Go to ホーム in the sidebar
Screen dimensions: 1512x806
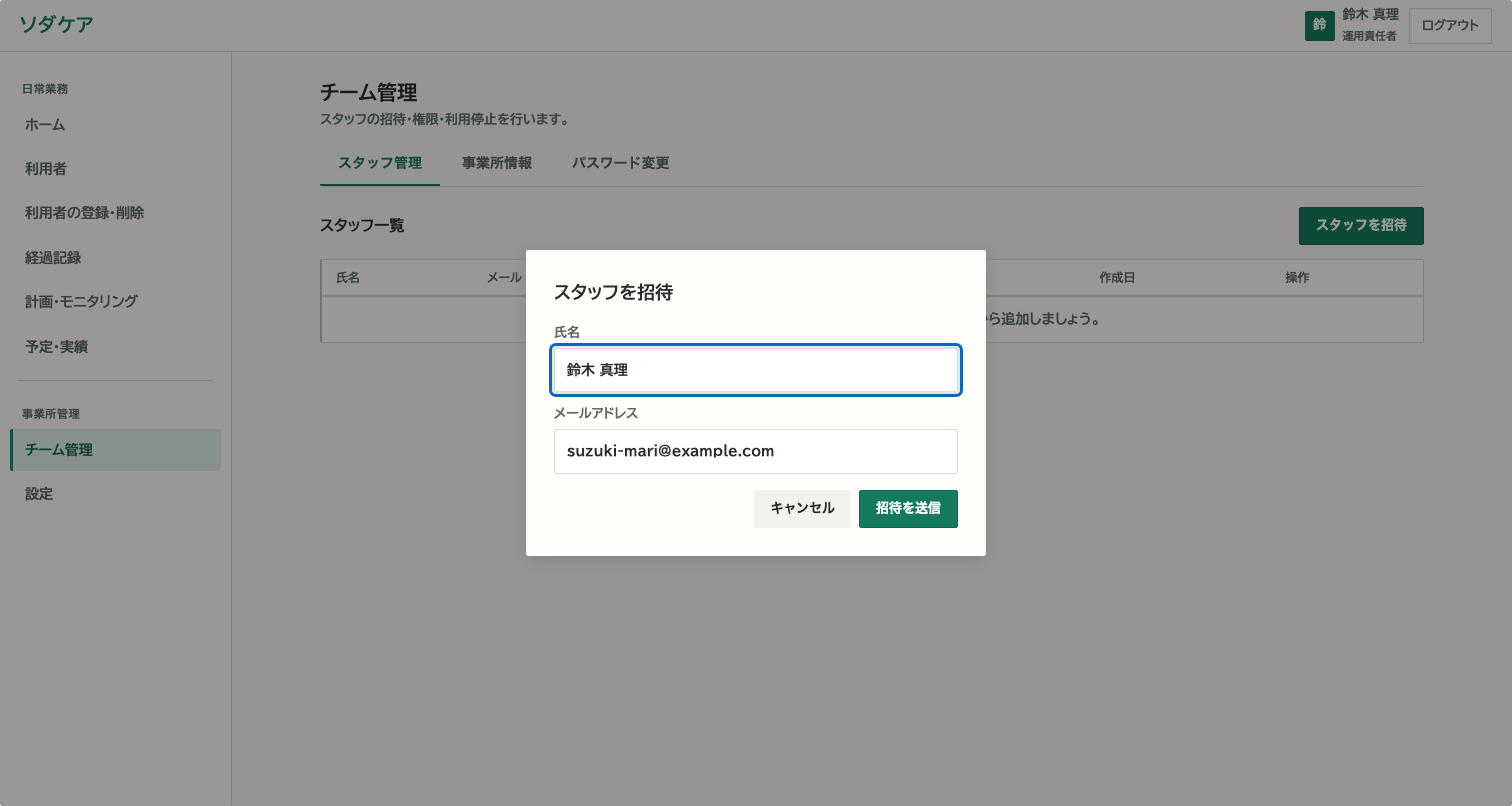tap(115, 125)
